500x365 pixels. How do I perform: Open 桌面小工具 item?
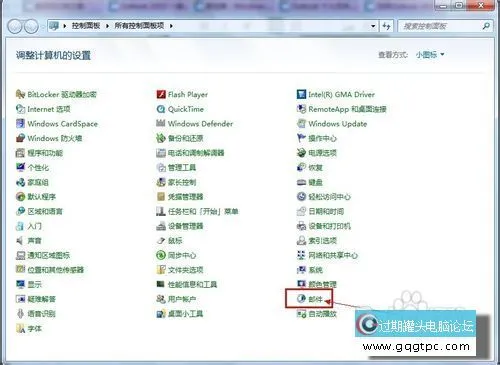[x=180, y=314]
